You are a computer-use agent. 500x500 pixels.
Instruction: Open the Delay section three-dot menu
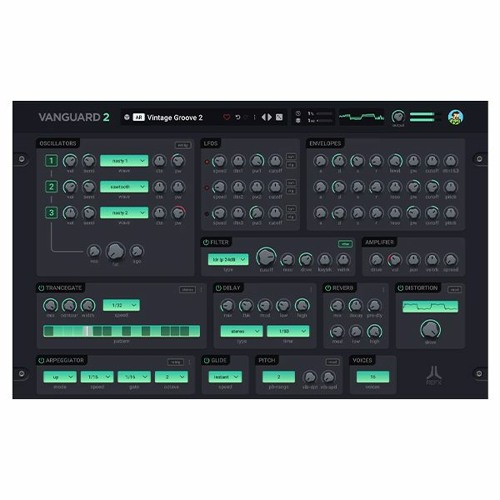point(311,290)
